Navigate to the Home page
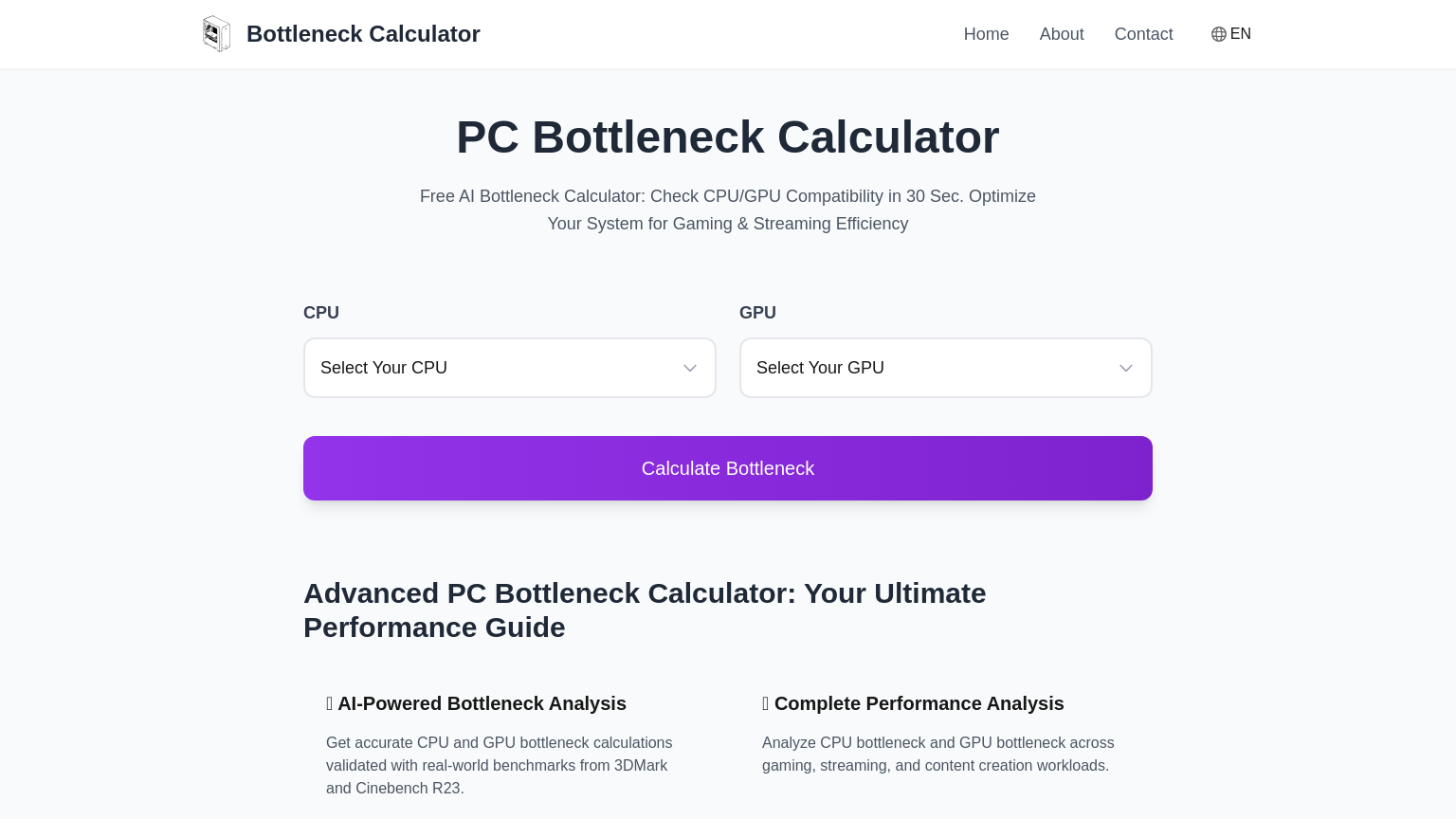1456x819 pixels. tap(986, 34)
